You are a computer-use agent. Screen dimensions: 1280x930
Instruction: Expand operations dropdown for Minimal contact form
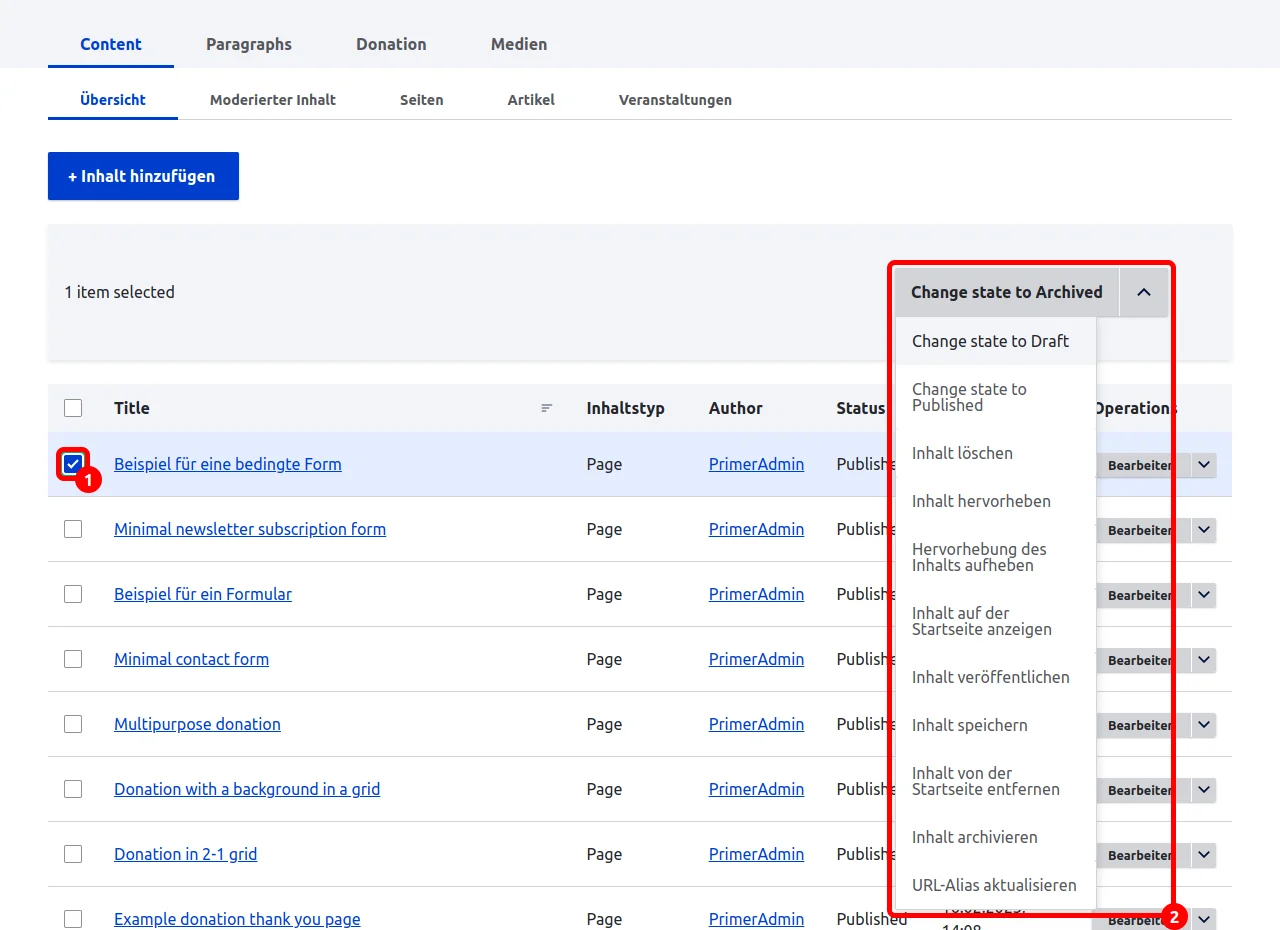[x=1204, y=660]
